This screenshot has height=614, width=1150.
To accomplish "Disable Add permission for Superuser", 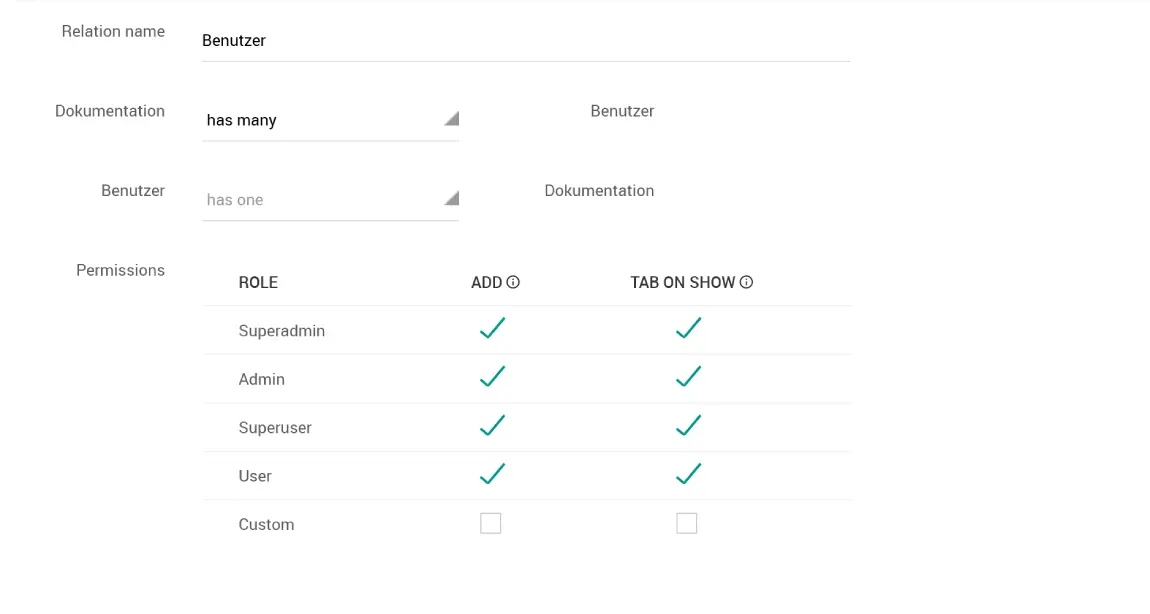I will pos(491,426).
